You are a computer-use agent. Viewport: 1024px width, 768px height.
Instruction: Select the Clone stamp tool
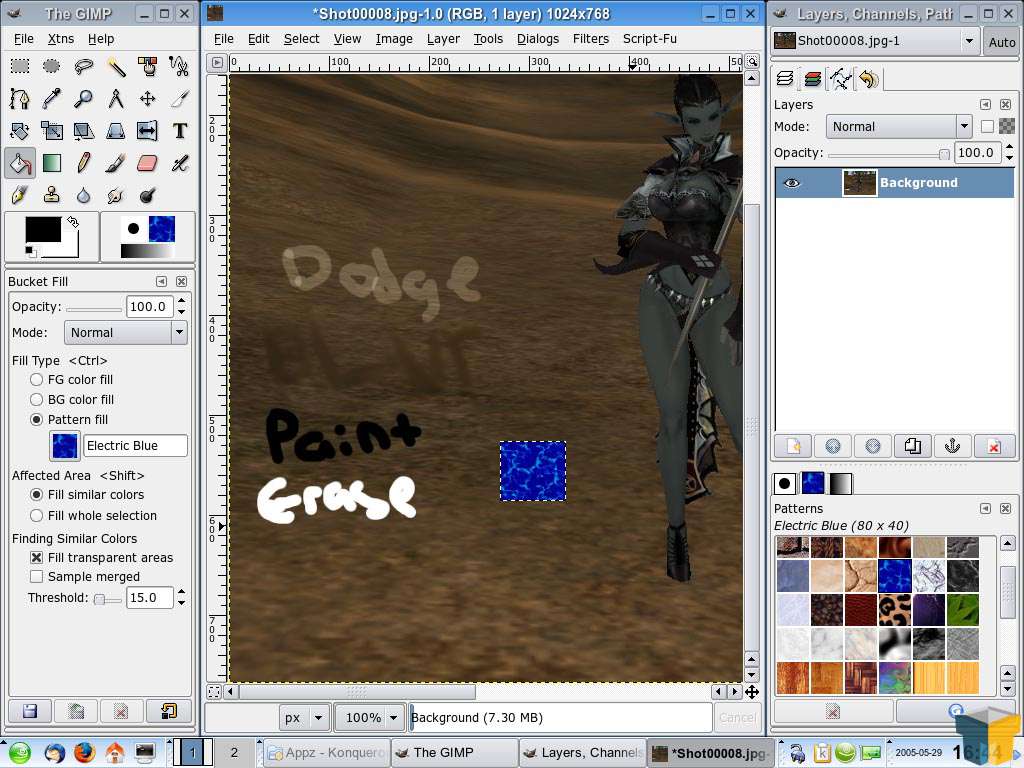coord(52,195)
